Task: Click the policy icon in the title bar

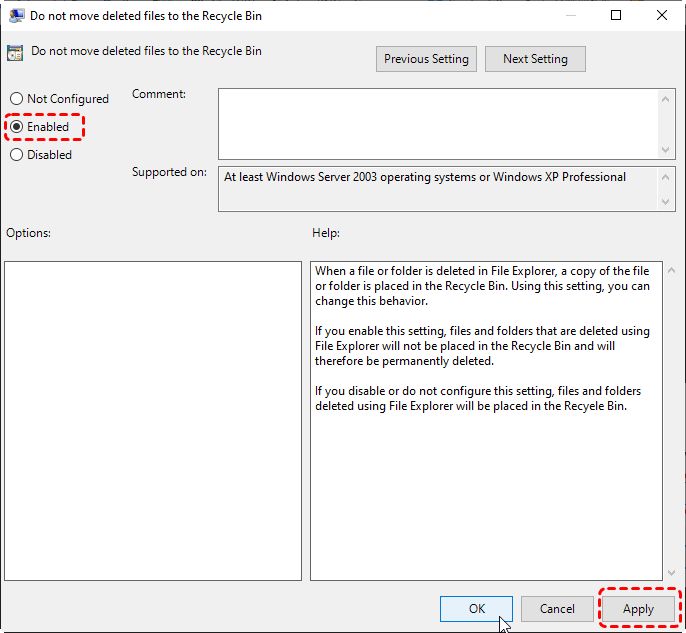Action: coord(16,15)
